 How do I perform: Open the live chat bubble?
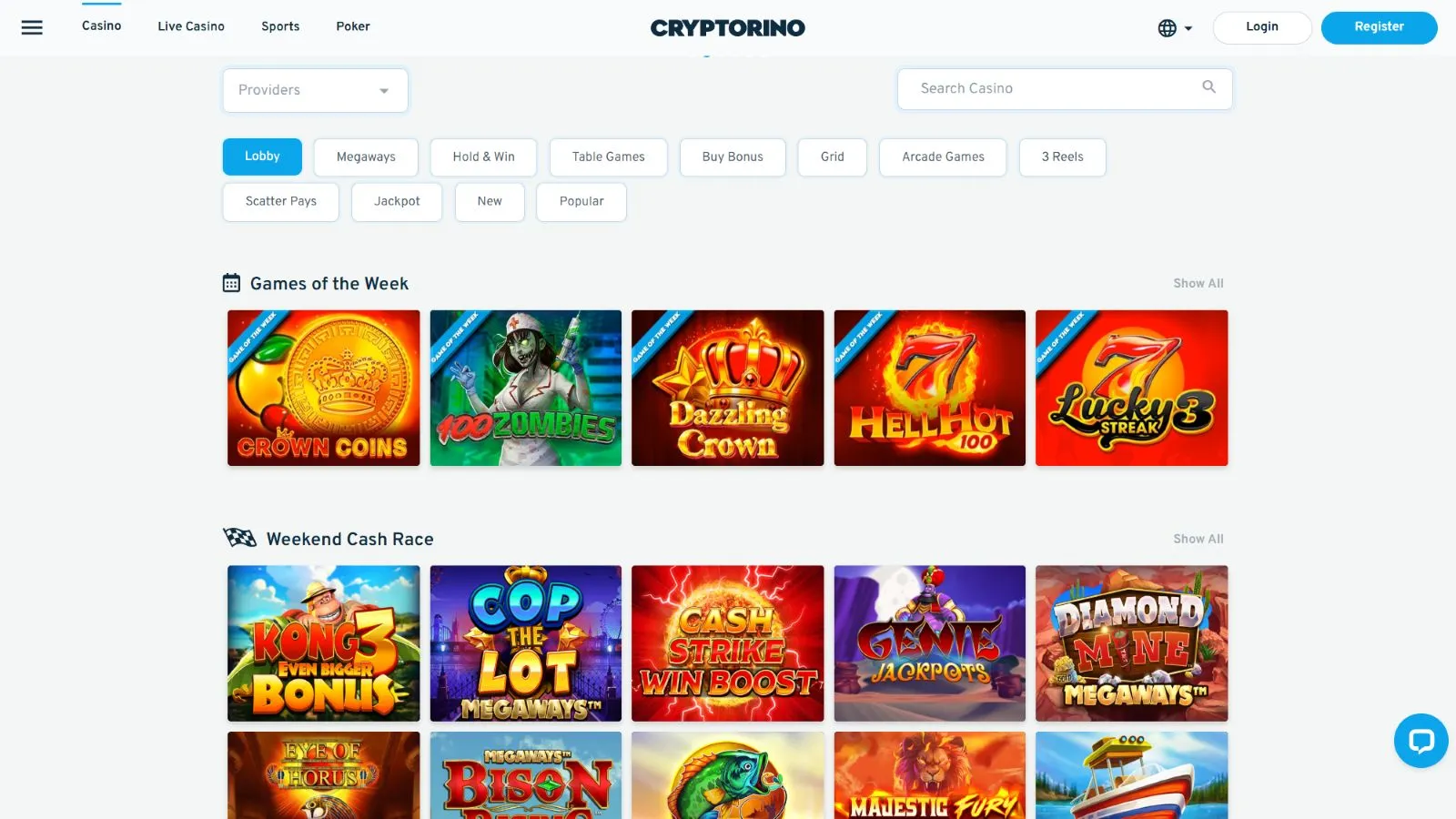click(1421, 741)
